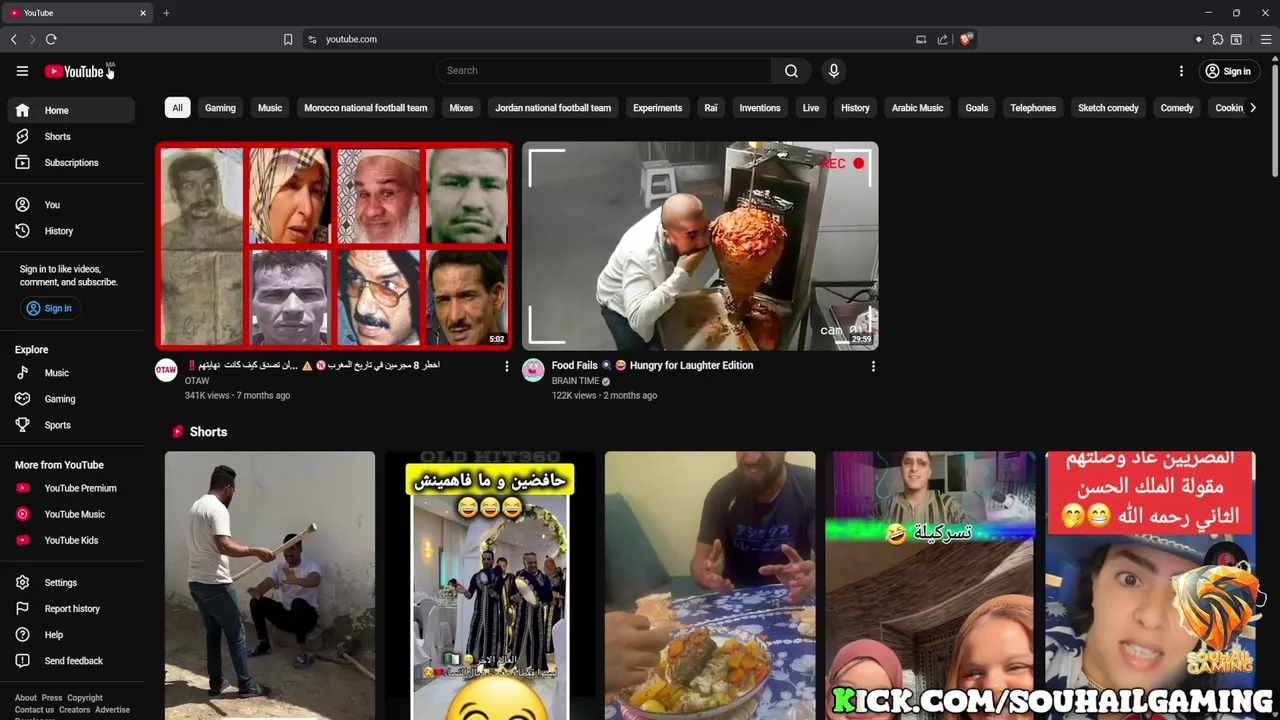This screenshot has width=1280, height=720.
Task: Open browser share icon in address bar
Action: coord(942,39)
